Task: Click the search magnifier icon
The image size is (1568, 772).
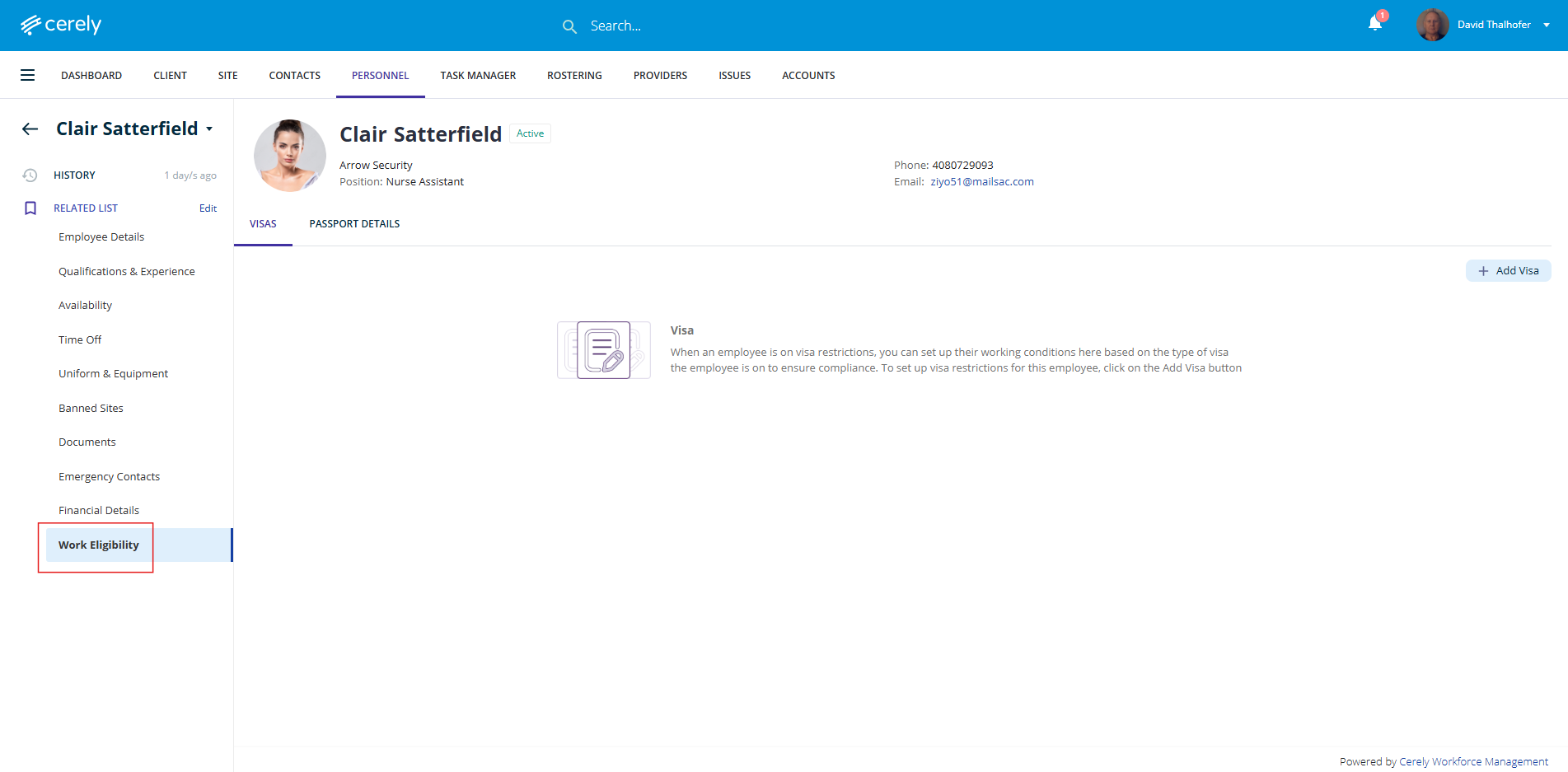Action: pos(569,26)
